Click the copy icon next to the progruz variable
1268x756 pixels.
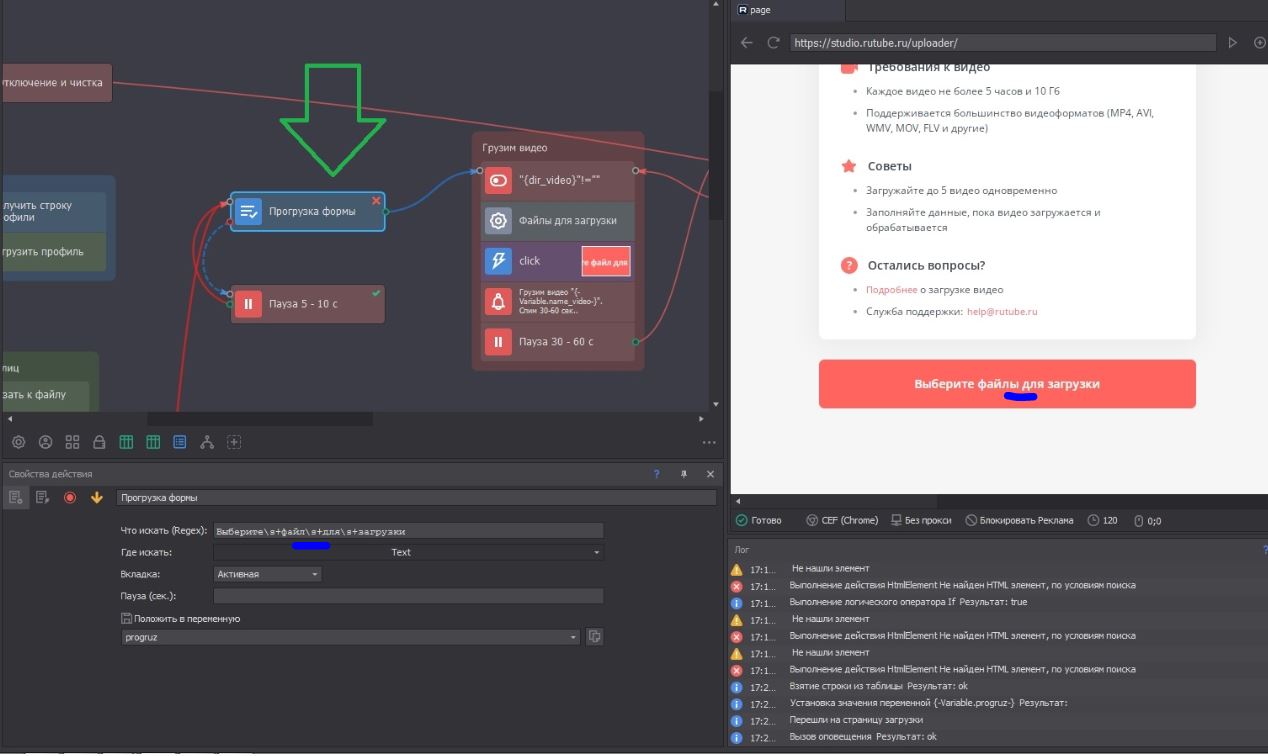(x=595, y=636)
